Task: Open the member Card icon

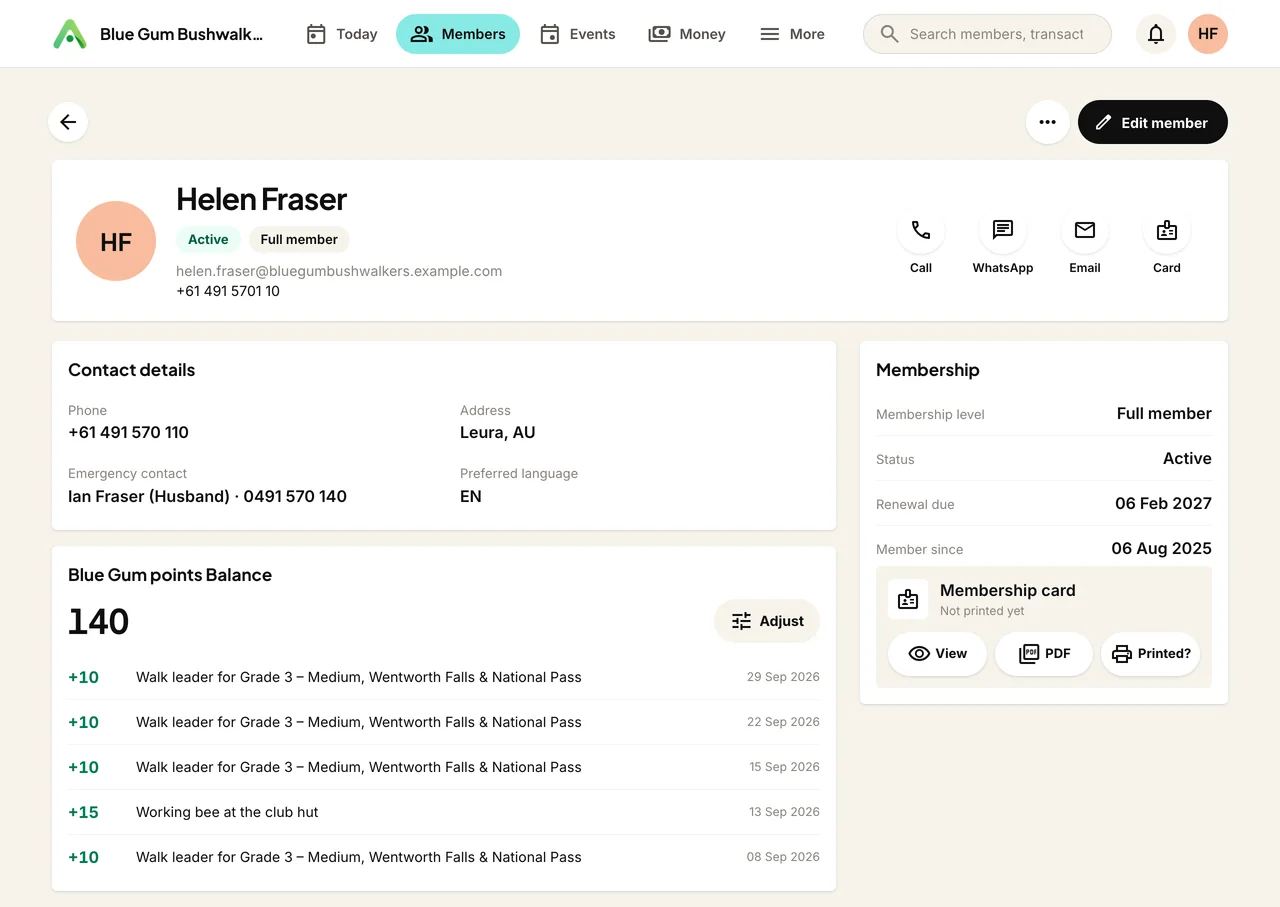Action: 1167,231
